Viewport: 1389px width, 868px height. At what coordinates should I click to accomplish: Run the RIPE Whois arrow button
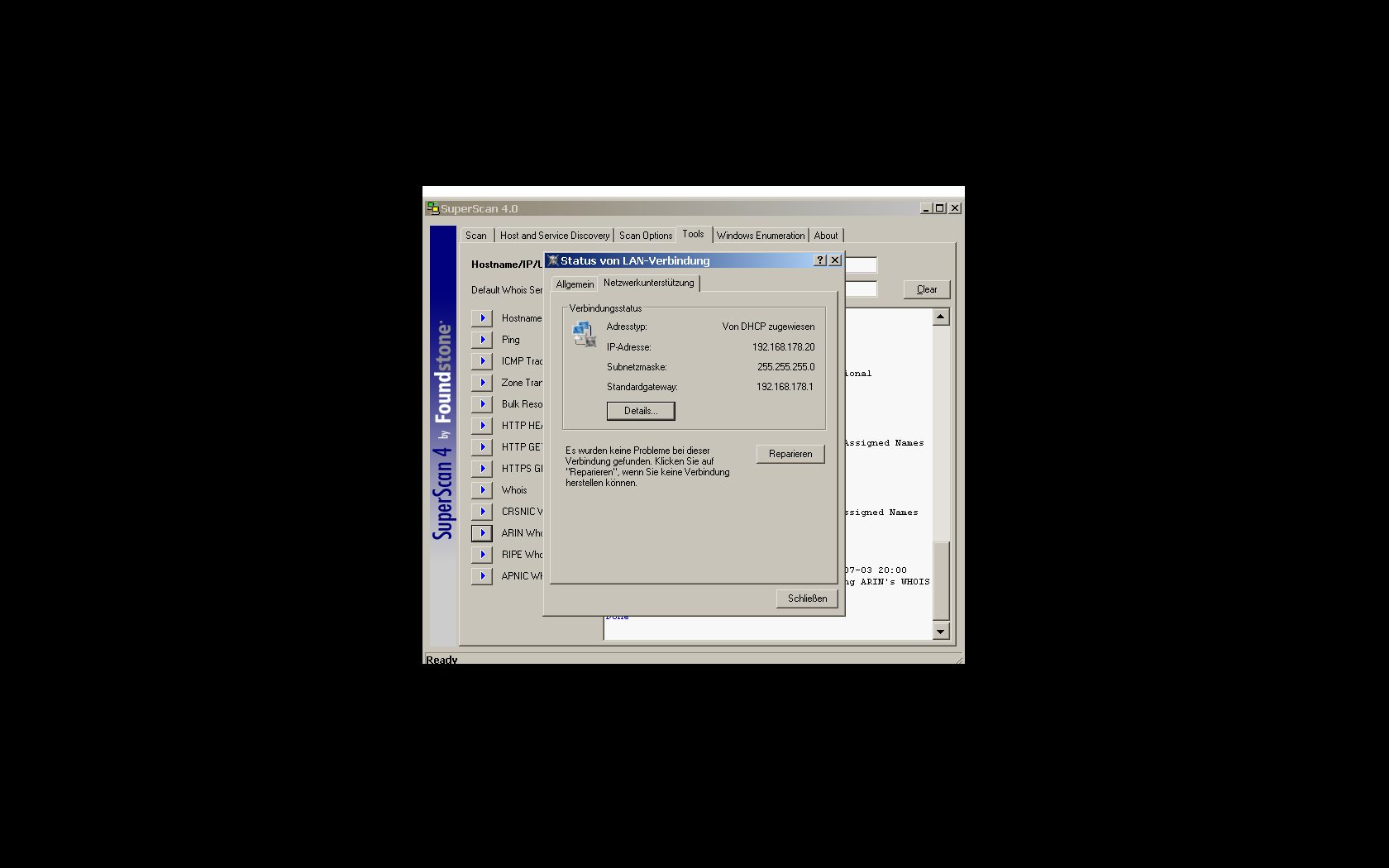(482, 555)
